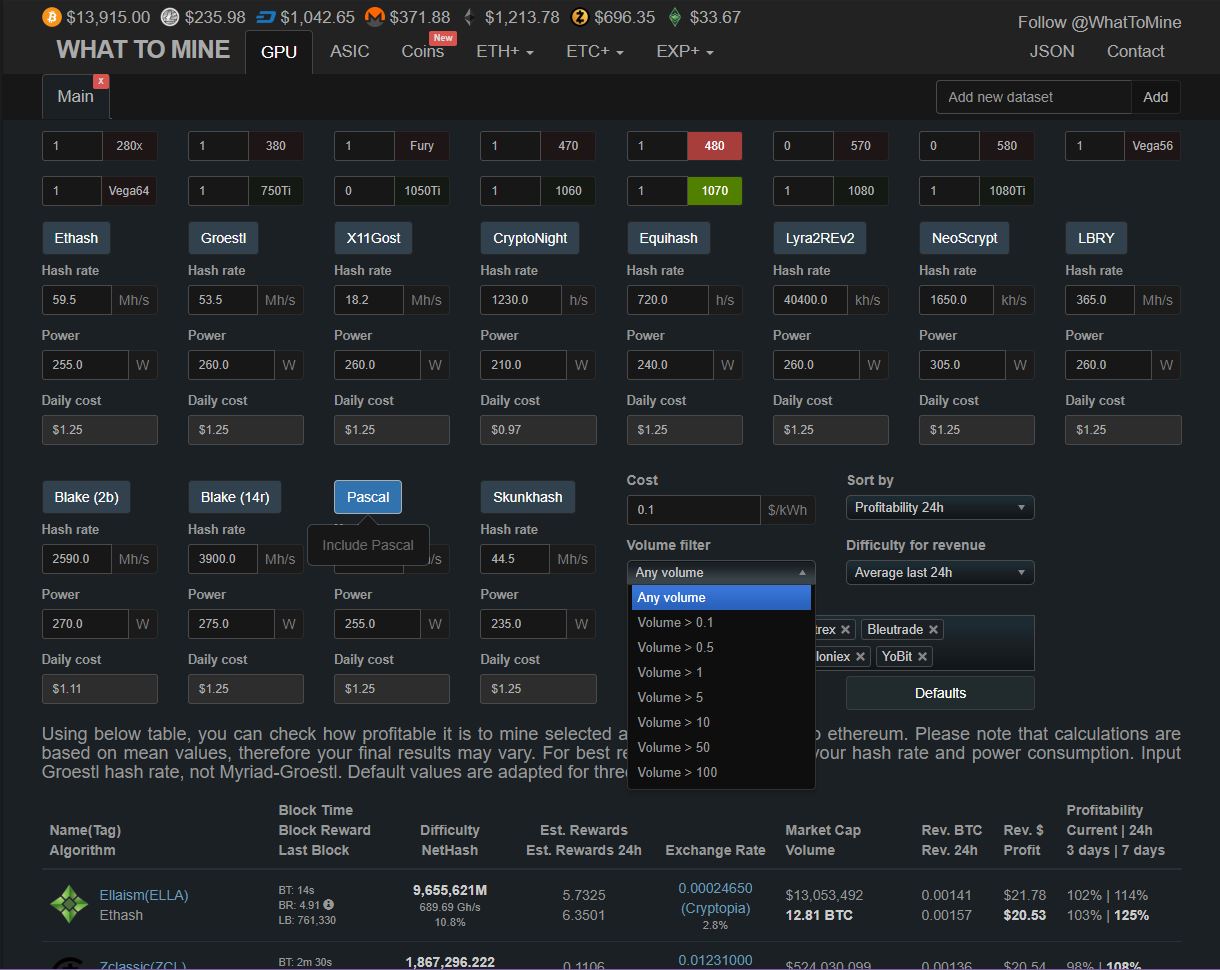Click the Equihash power input field
1220x970 pixels.
pyautogui.click(x=670, y=364)
